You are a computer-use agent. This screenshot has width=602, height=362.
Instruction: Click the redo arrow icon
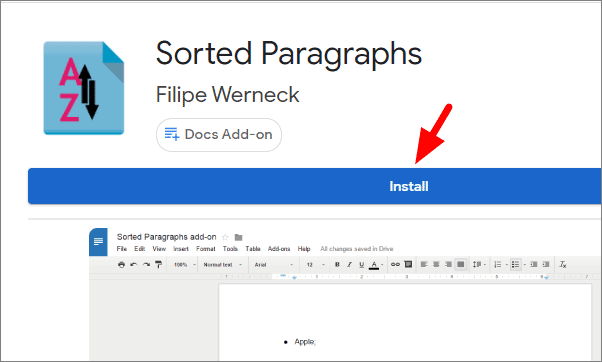click(x=146, y=264)
